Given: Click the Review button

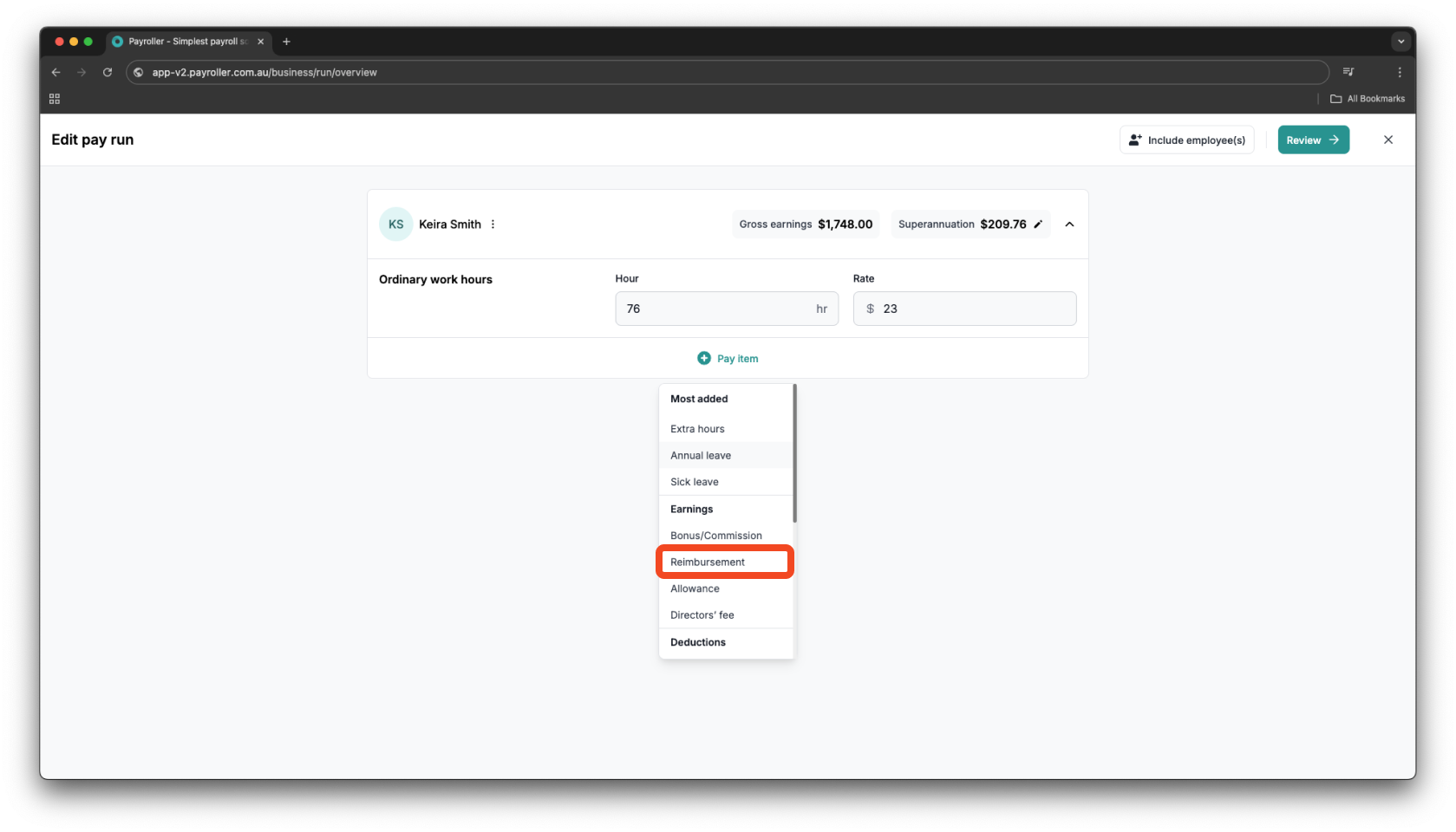Looking at the screenshot, I should 1313,140.
